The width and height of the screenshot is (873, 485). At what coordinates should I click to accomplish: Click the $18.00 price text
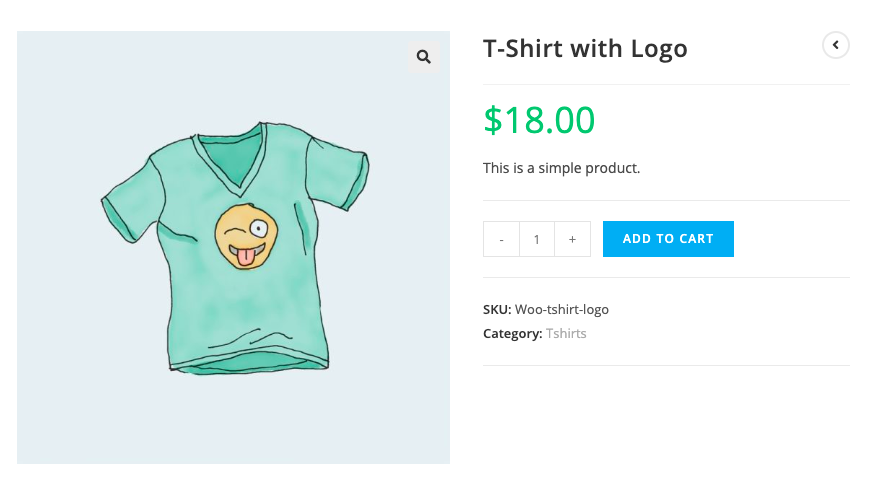(539, 120)
